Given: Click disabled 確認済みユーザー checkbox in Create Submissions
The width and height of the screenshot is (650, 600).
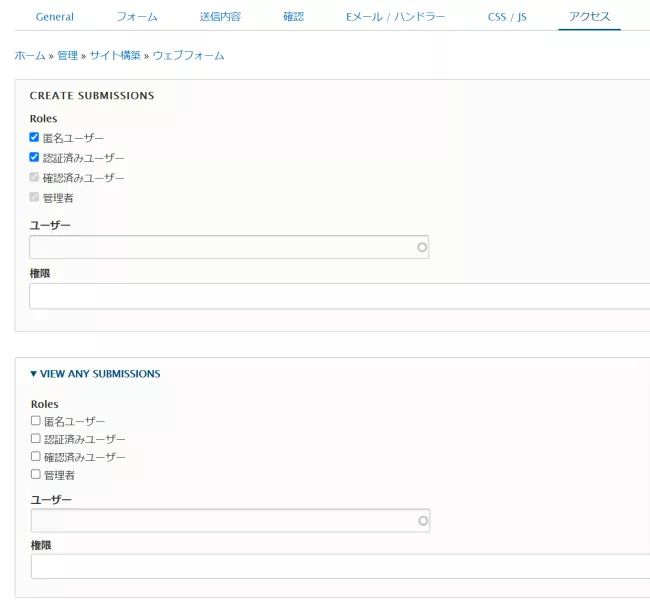Looking at the screenshot, I should pyautogui.click(x=34, y=177).
